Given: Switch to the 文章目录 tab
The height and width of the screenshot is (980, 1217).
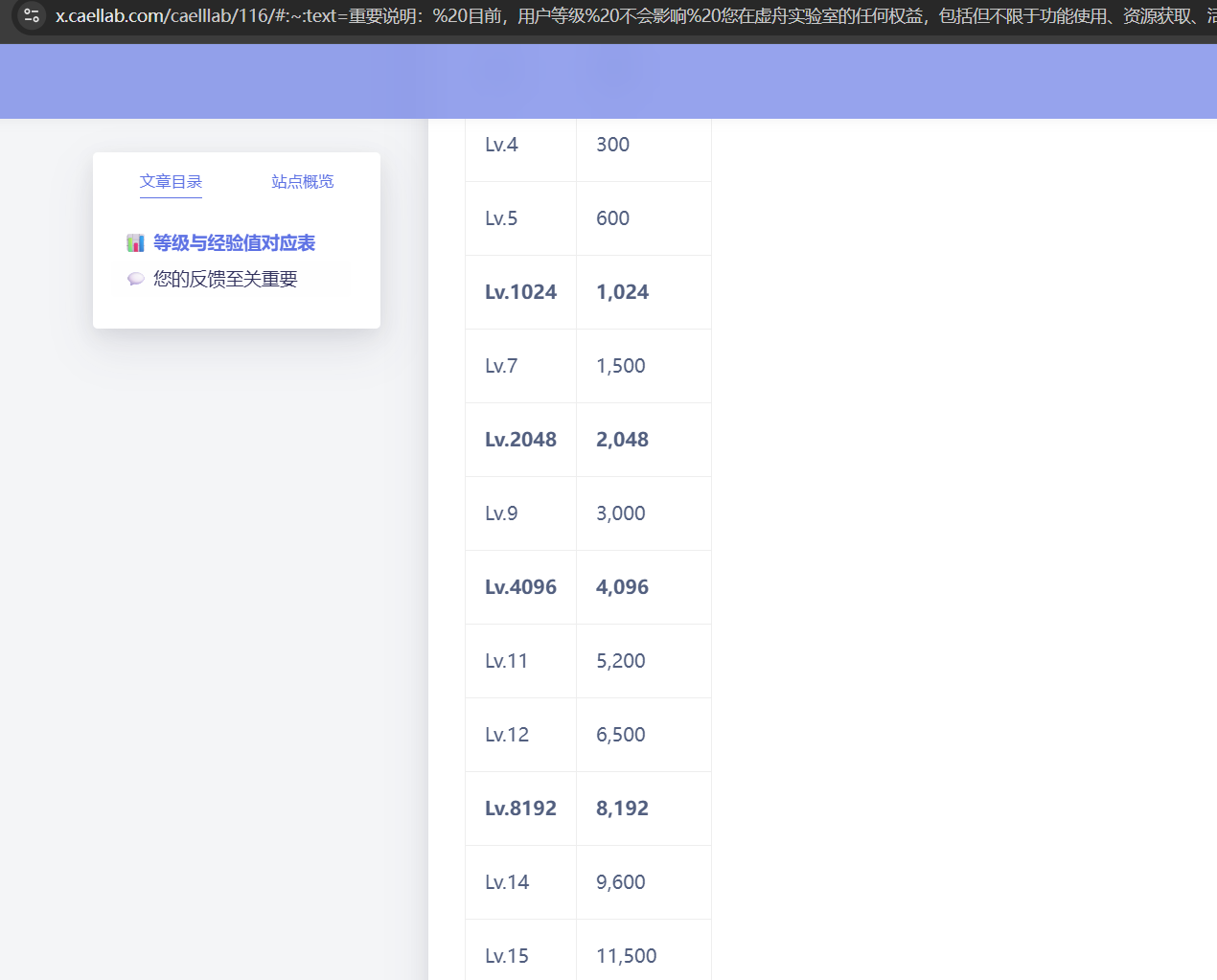Looking at the screenshot, I should tap(171, 182).
